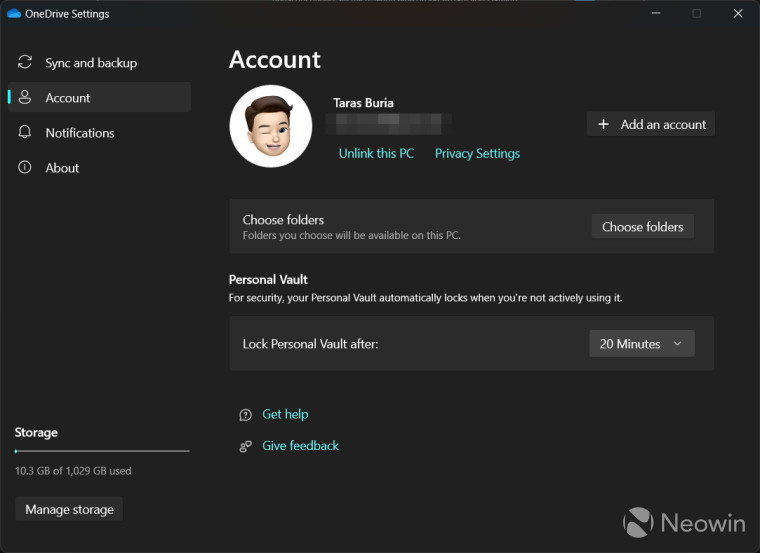The height and width of the screenshot is (553, 760).
Task: Select the Account sidebar item
Action: pos(99,97)
